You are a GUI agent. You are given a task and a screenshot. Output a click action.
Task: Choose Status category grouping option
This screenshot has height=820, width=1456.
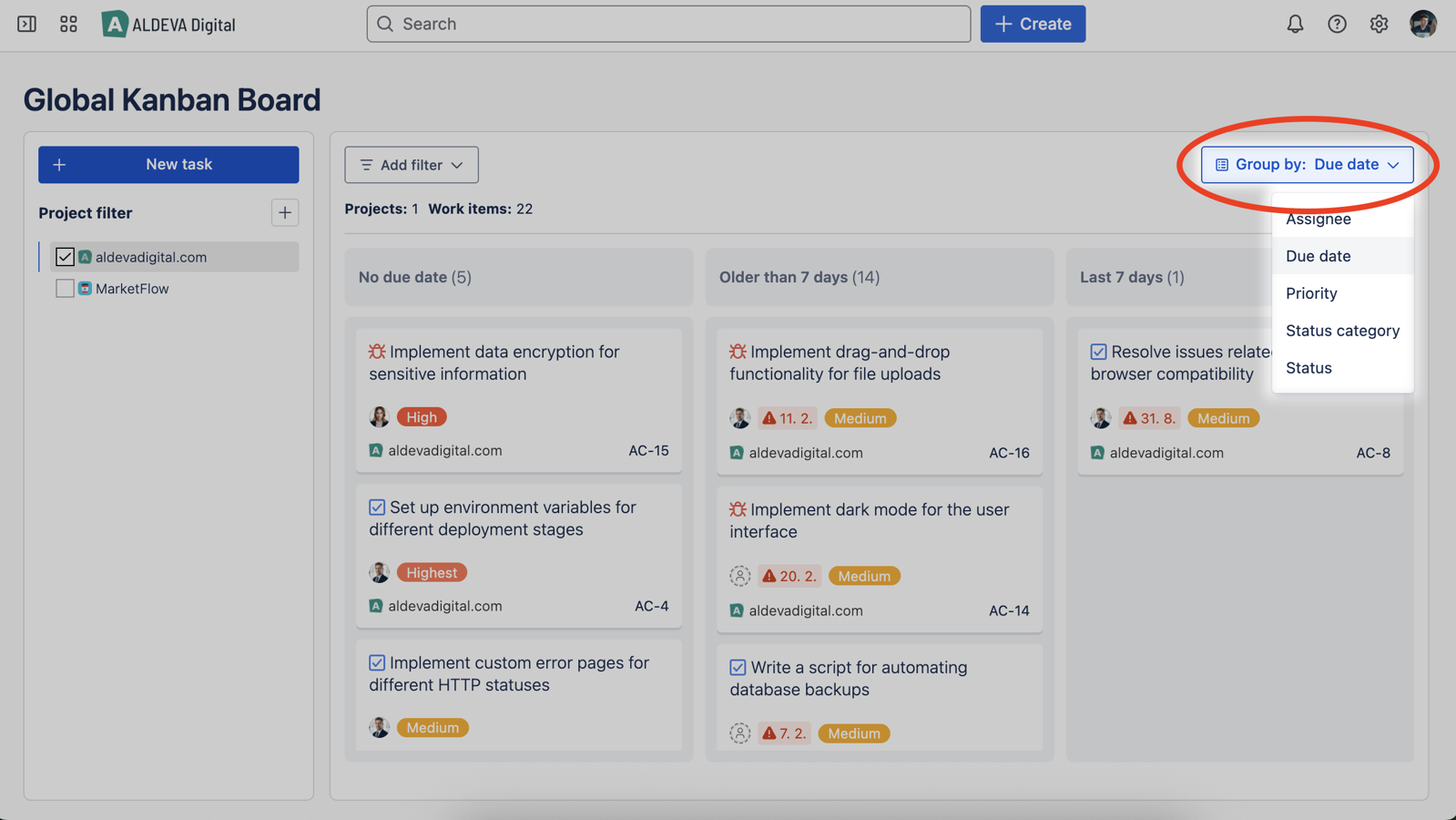(1342, 331)
